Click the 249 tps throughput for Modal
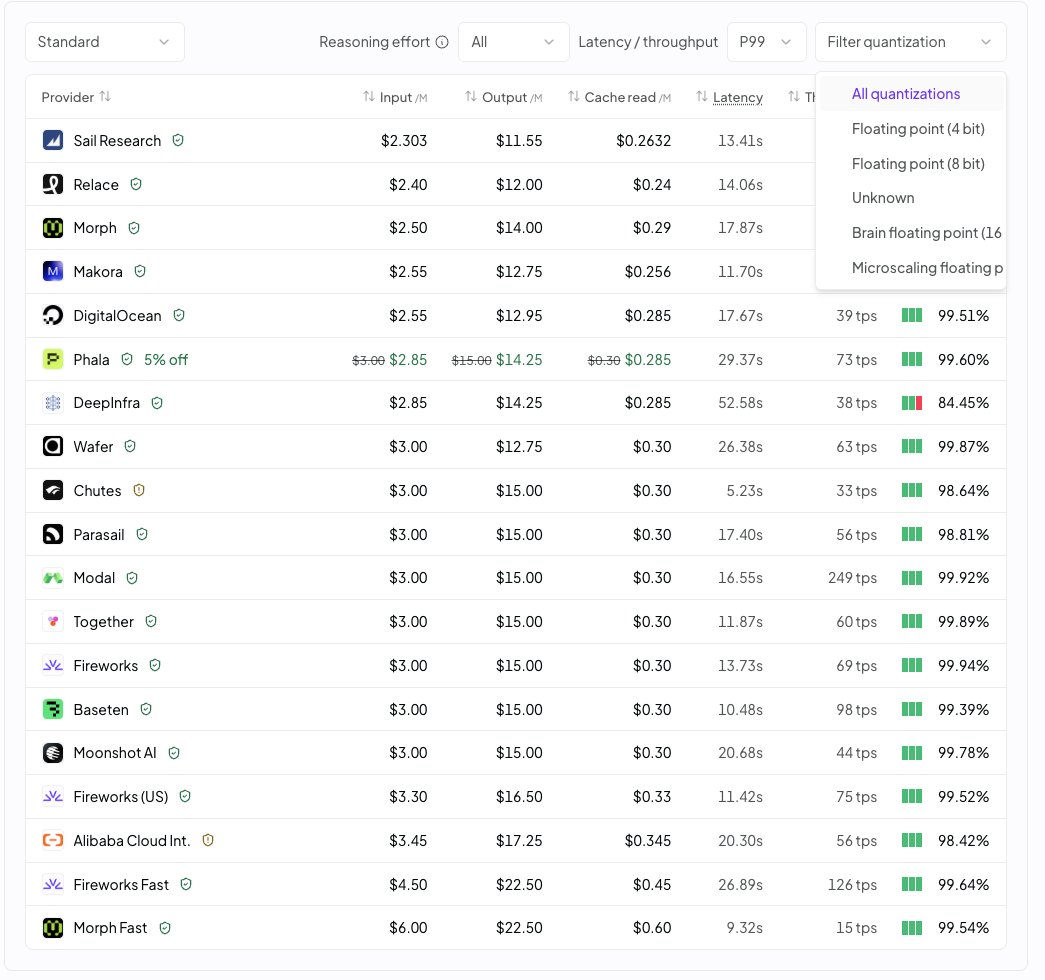The width and height of the screenshot is (1045, 980). (x=852, y=578)
